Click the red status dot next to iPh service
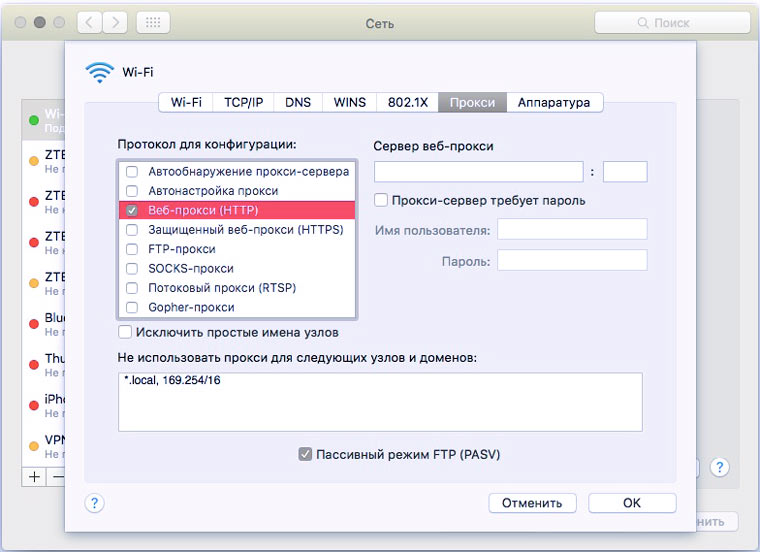This screenshot has height=552, width=760. click(x=34, y=405)
